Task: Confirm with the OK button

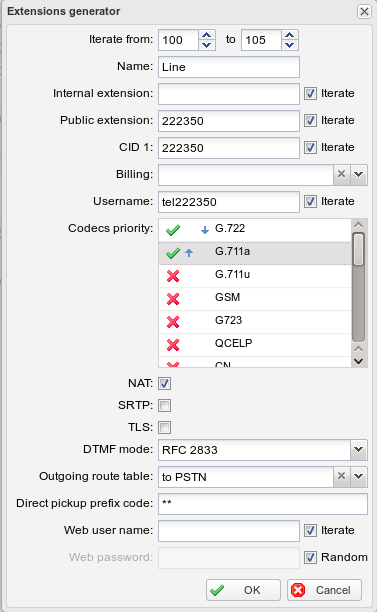Action: pyautogui.click(x=244, y=590)
